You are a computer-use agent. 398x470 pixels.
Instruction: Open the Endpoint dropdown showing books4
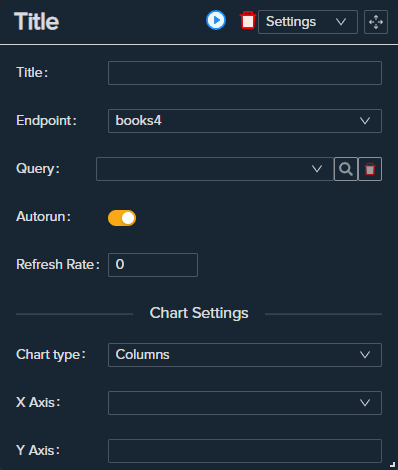[245, 121]
